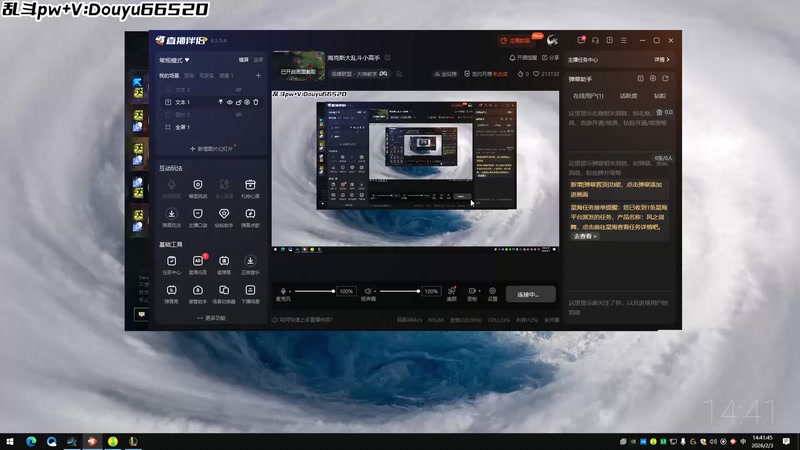Image resolution: width=800 pixels, height=450 pixels.
Task: Edit the stream title pencil icon
Action: pyautogui.click(x=388, y=58)
